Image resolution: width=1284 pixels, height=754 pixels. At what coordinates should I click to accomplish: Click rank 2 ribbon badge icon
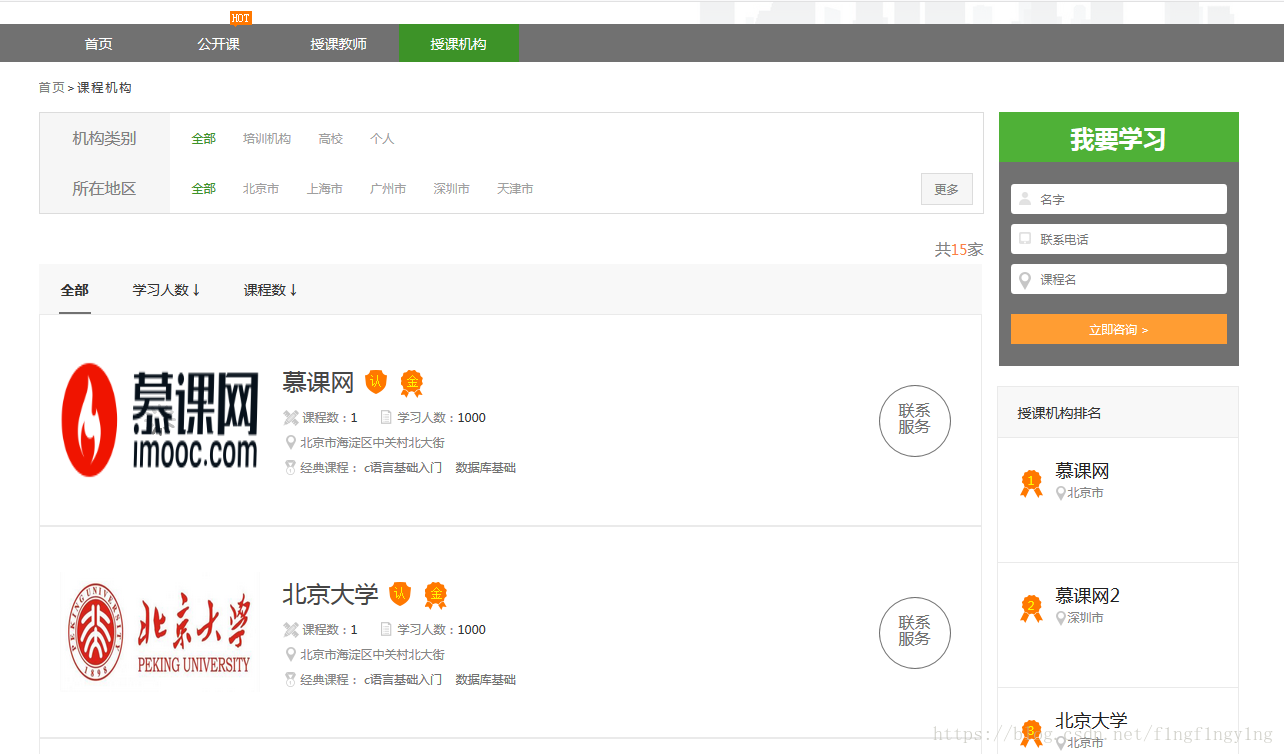[x=1031, y=608]
